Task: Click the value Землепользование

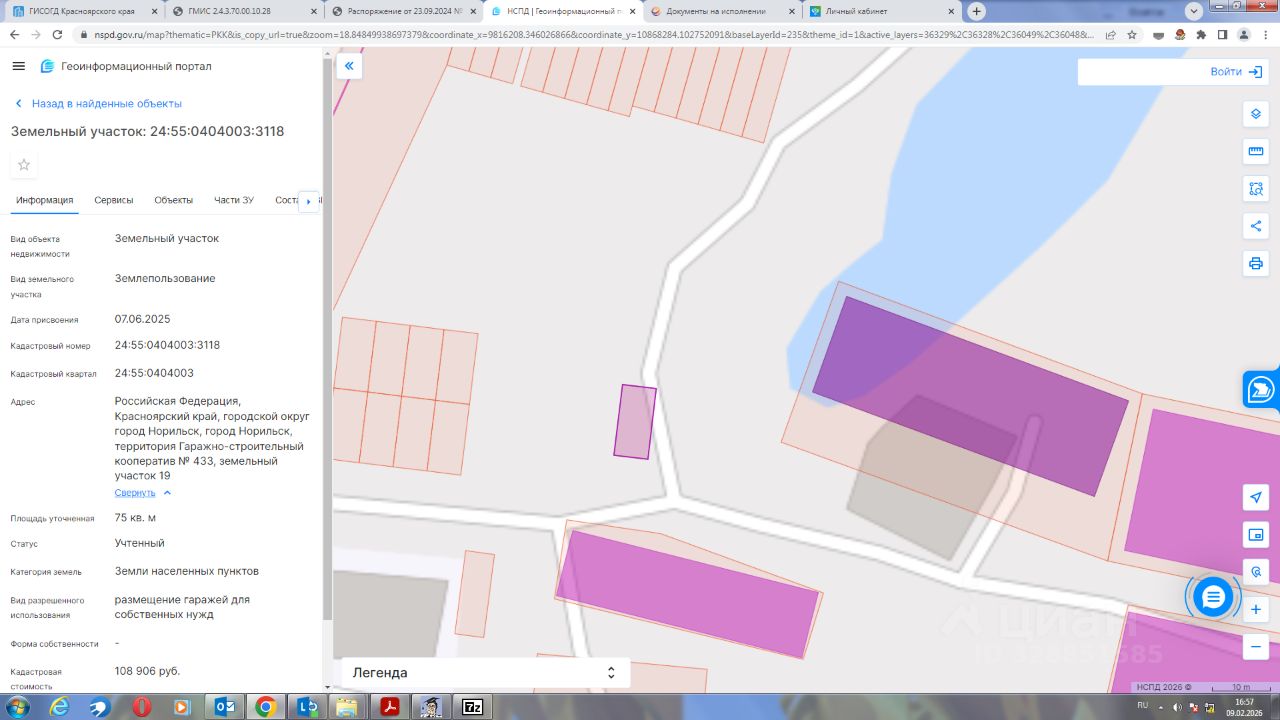Action: 165,278
